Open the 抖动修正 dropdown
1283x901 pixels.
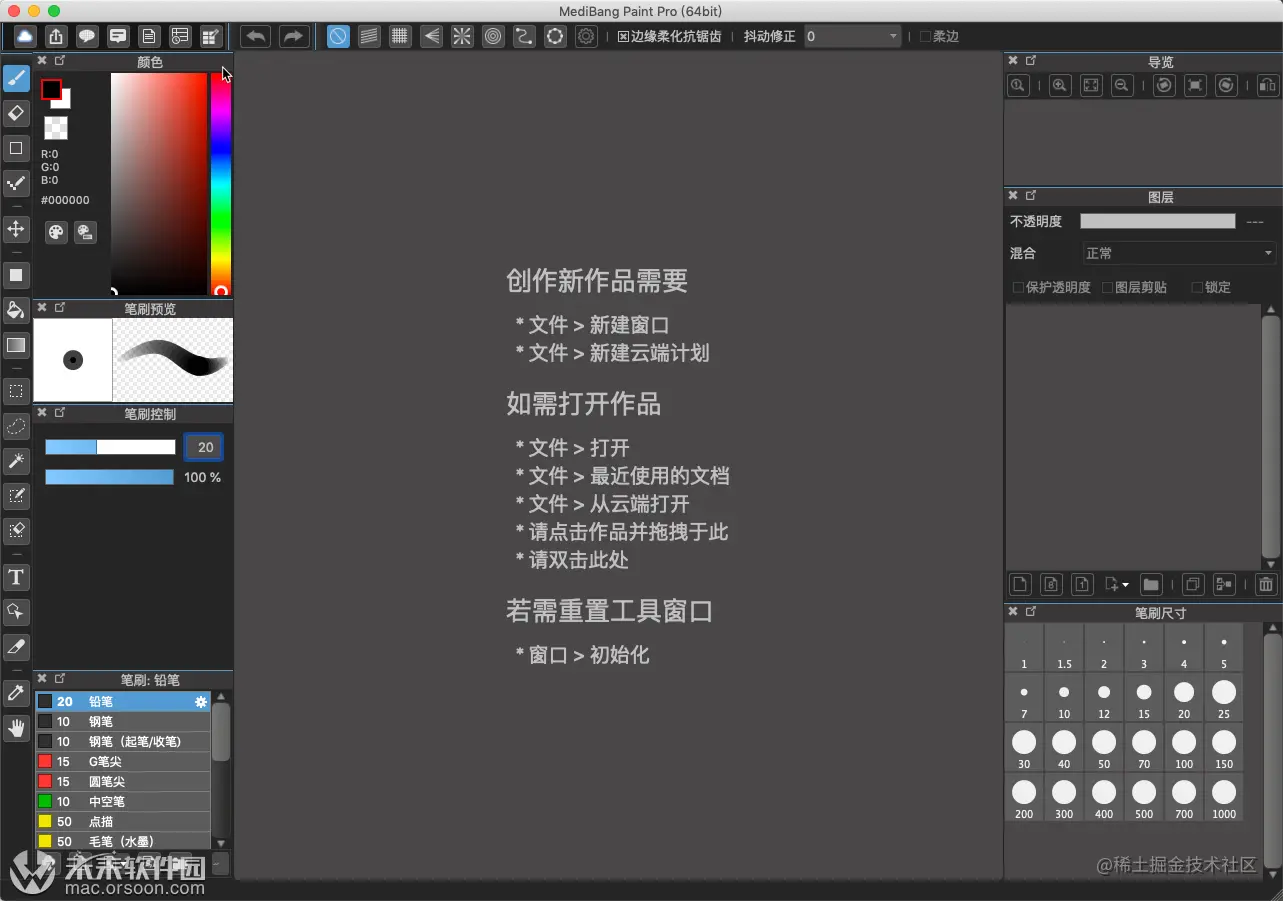(x=853, y=36)
